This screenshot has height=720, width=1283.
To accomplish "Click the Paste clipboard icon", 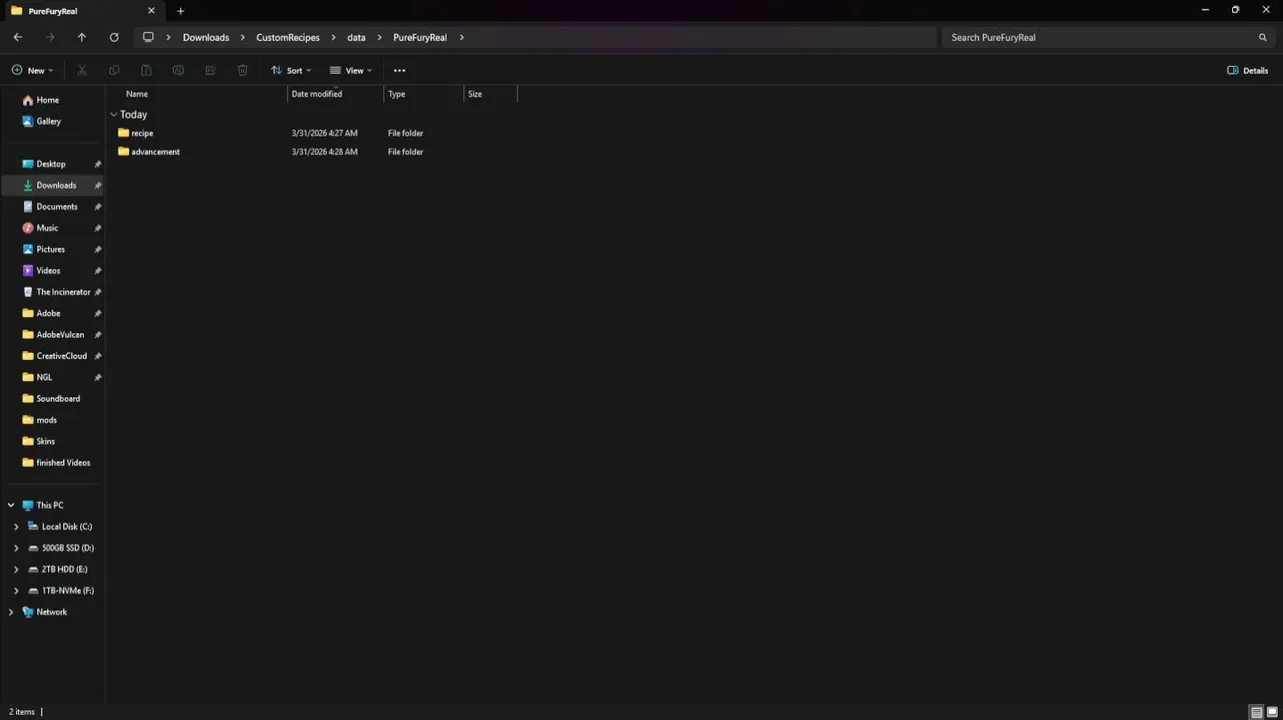I will (146, 70).
